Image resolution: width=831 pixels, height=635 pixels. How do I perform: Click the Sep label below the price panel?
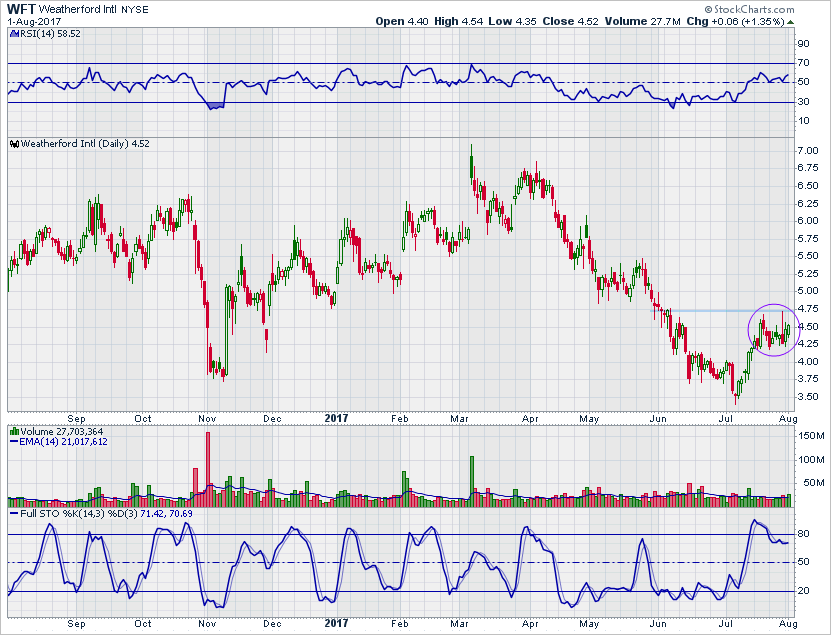[x=76, y=421]
